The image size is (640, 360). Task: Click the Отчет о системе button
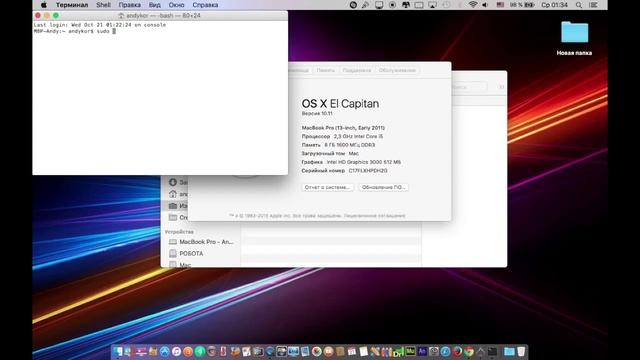[x=327, y=187]
